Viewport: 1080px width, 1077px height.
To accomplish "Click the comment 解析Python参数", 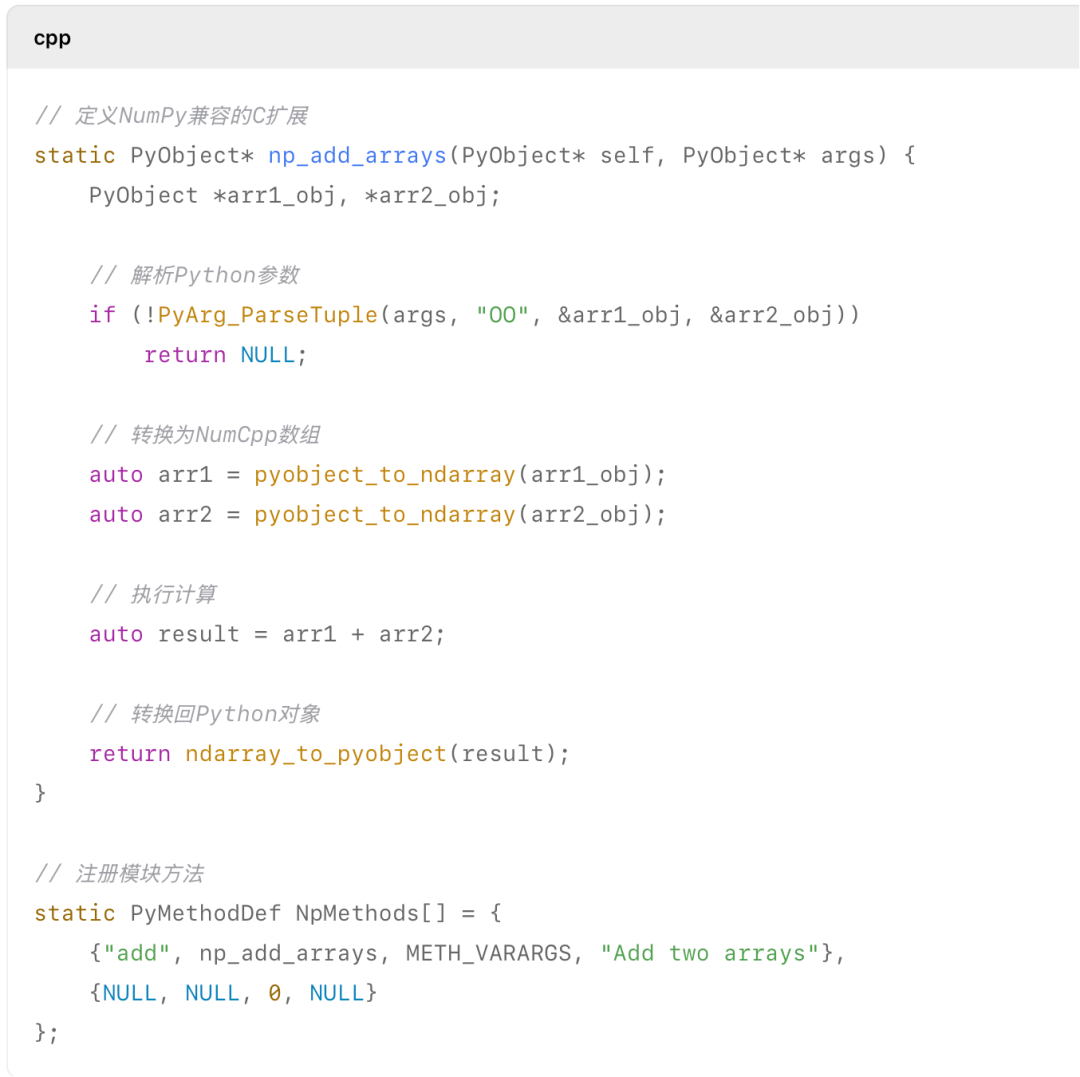I will tap(194, 275).
